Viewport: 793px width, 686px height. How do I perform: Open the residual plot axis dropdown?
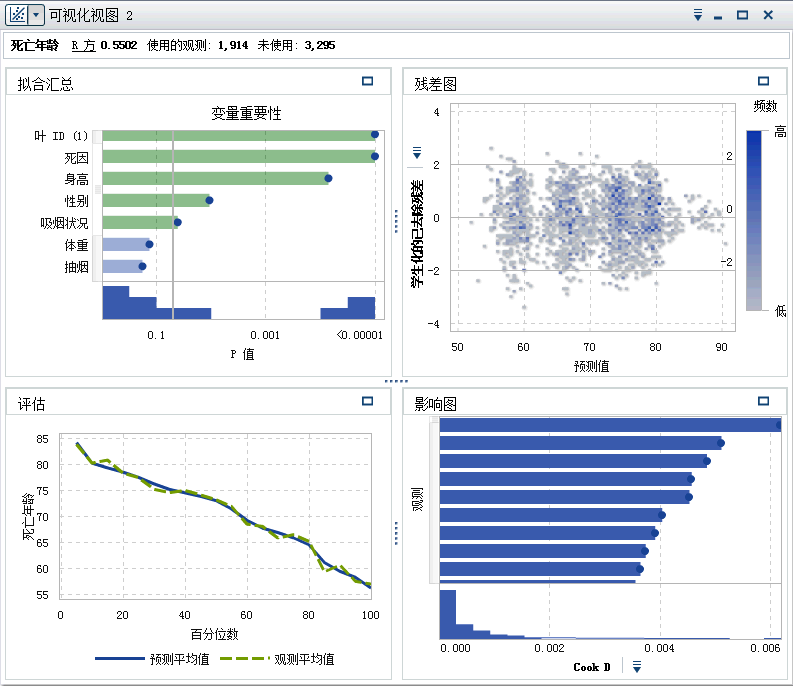(x=418, y=152)
